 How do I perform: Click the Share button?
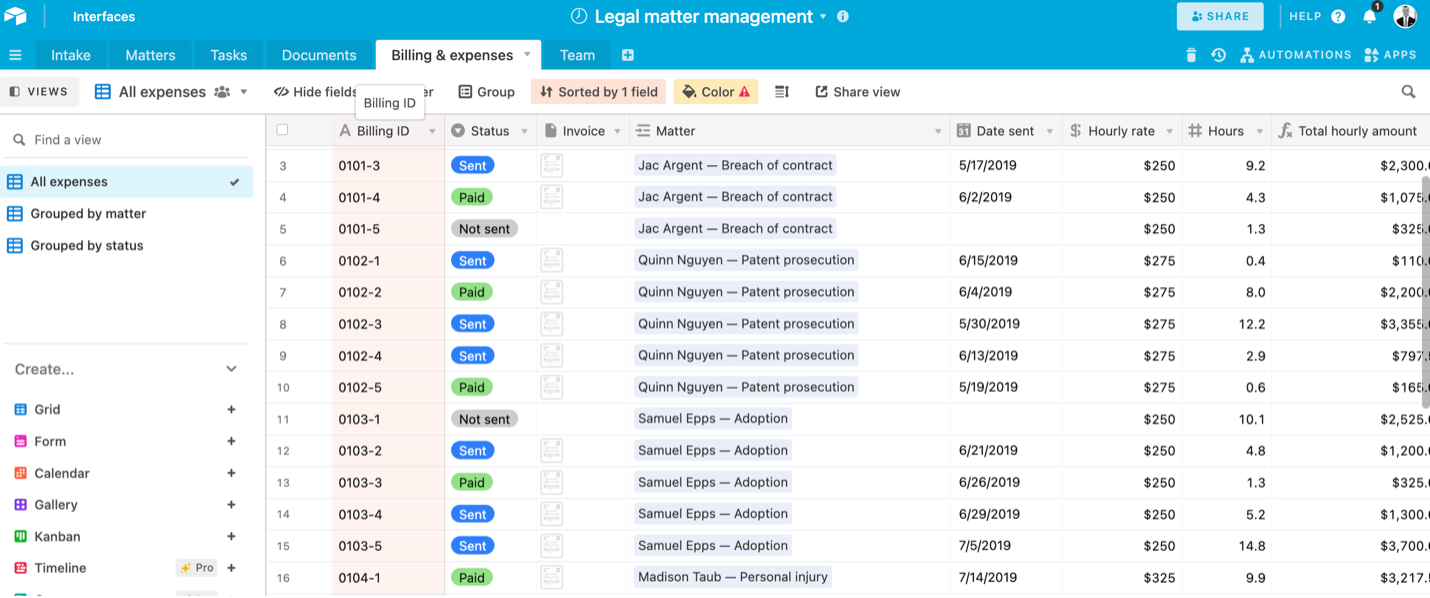pos(1220,17)
